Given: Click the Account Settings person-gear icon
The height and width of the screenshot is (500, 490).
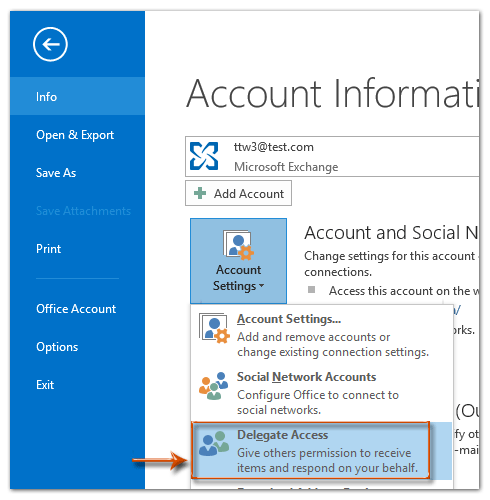Looking at the screenshot, I should pos(238,245).
